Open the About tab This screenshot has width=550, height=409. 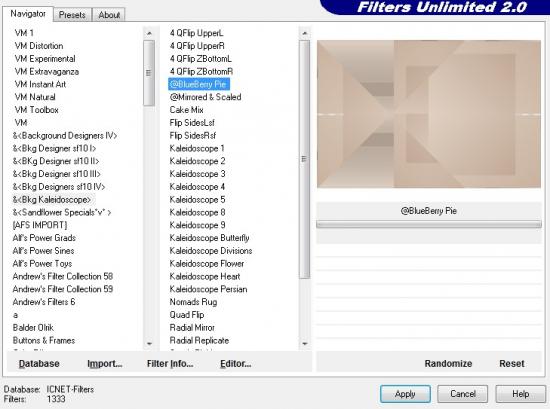point(109,15)
